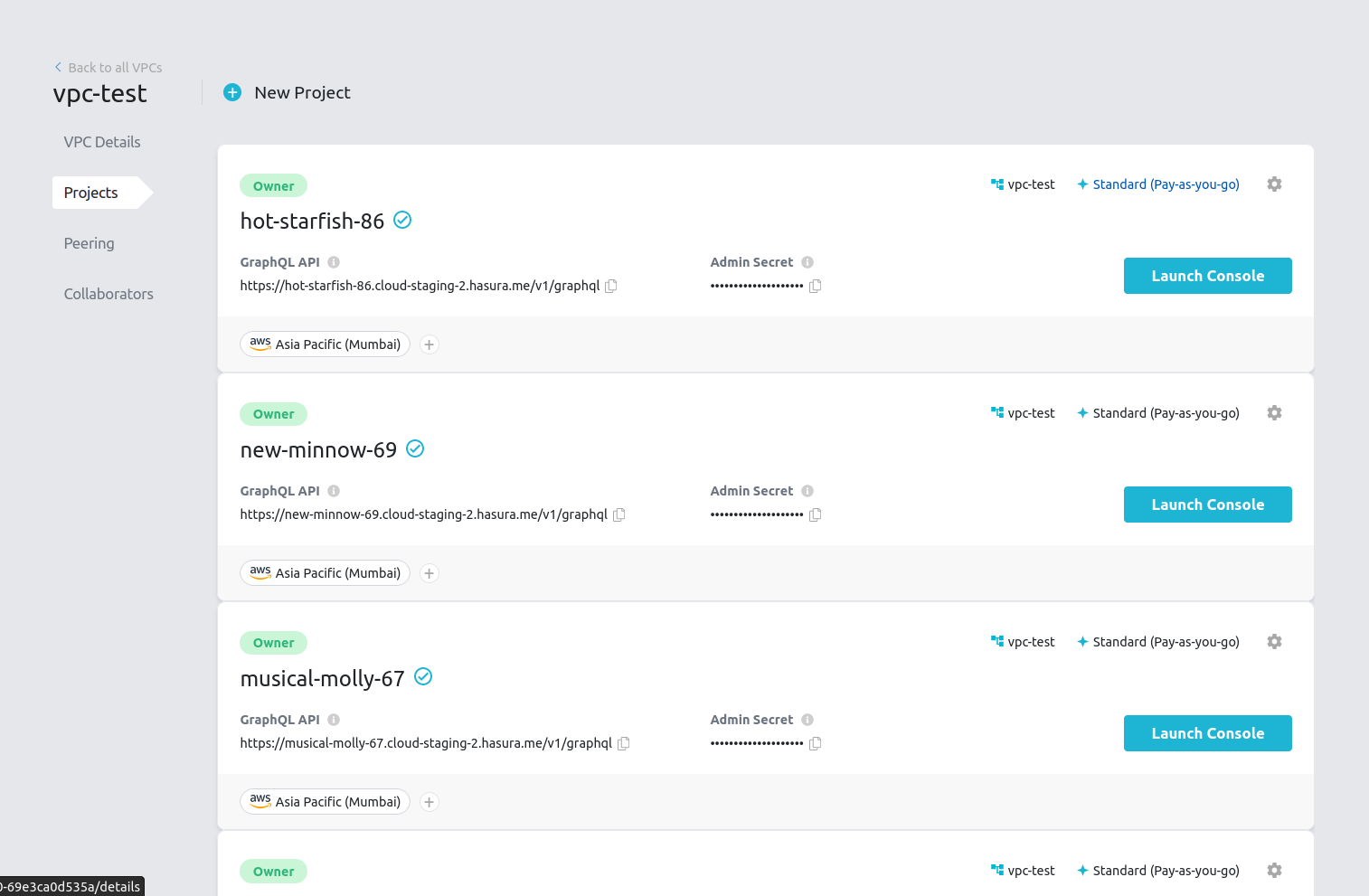
Task: Open the settings gear for hot-starfish-86
Action: click(1274, 184)
